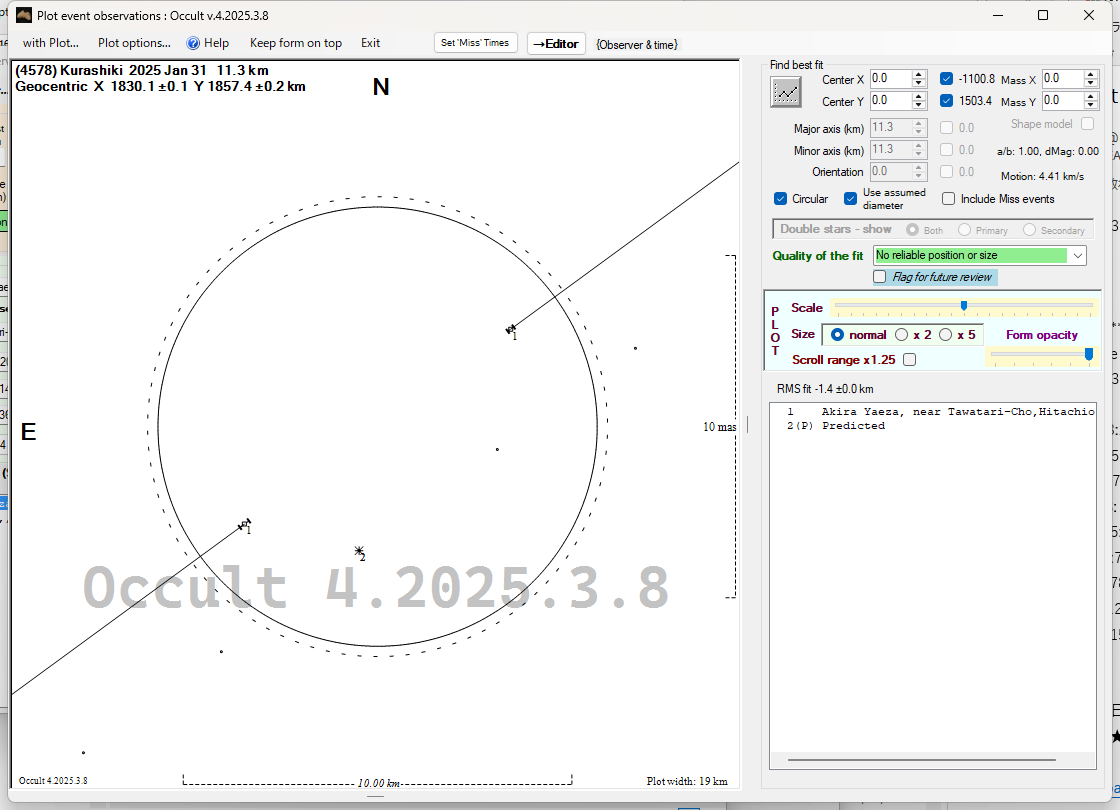Open the Plot options... menu

tap(134, 43)
